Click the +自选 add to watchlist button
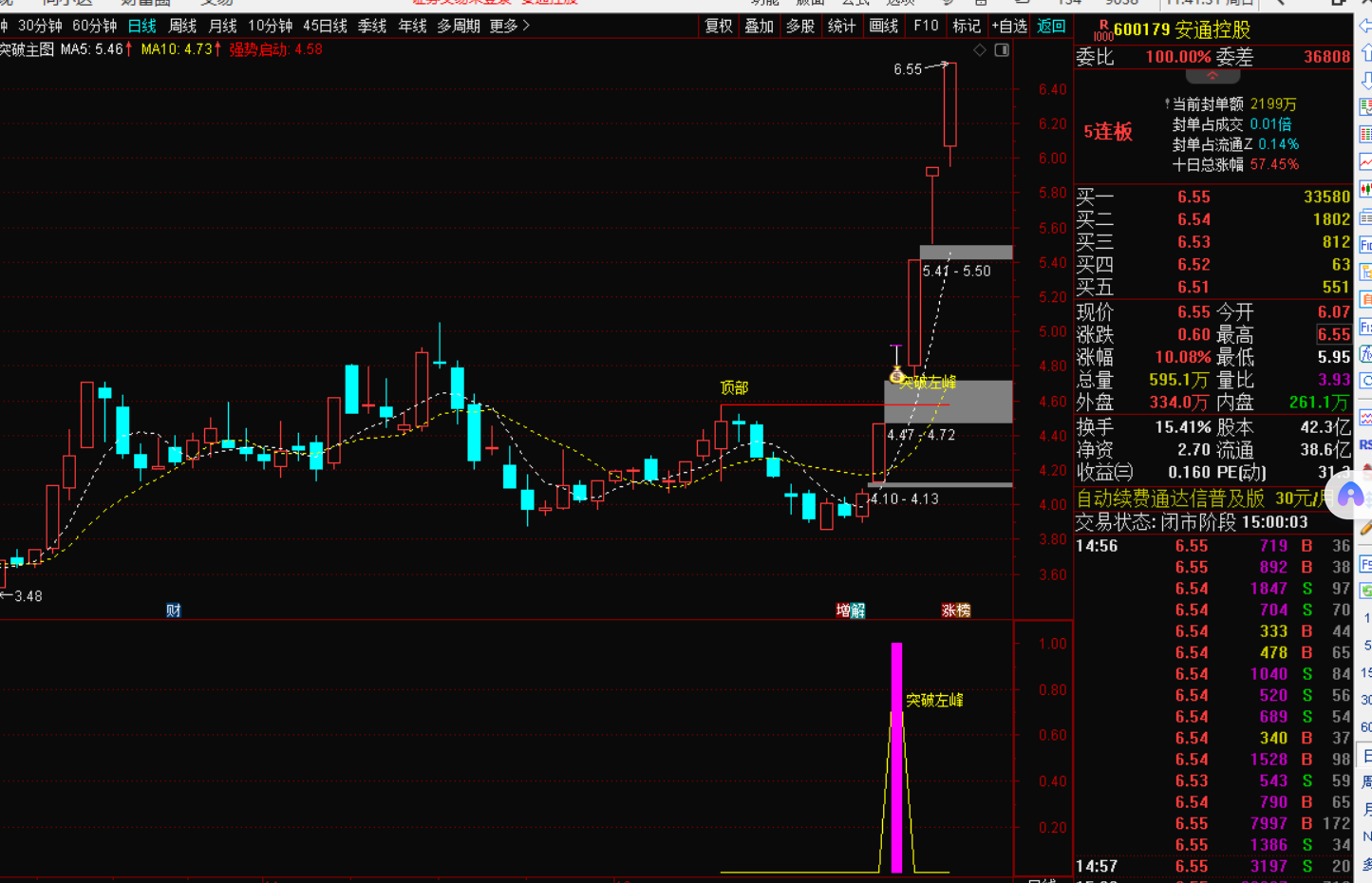Image resolution: width=1372 pixels, height=883 pixels. pyautogui.click(x=1008, y=26)
